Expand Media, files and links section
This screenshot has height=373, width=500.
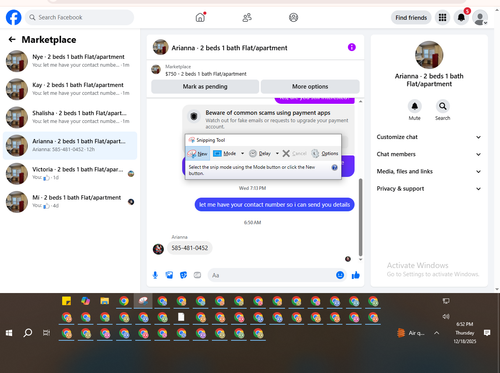tap(429, 171)
